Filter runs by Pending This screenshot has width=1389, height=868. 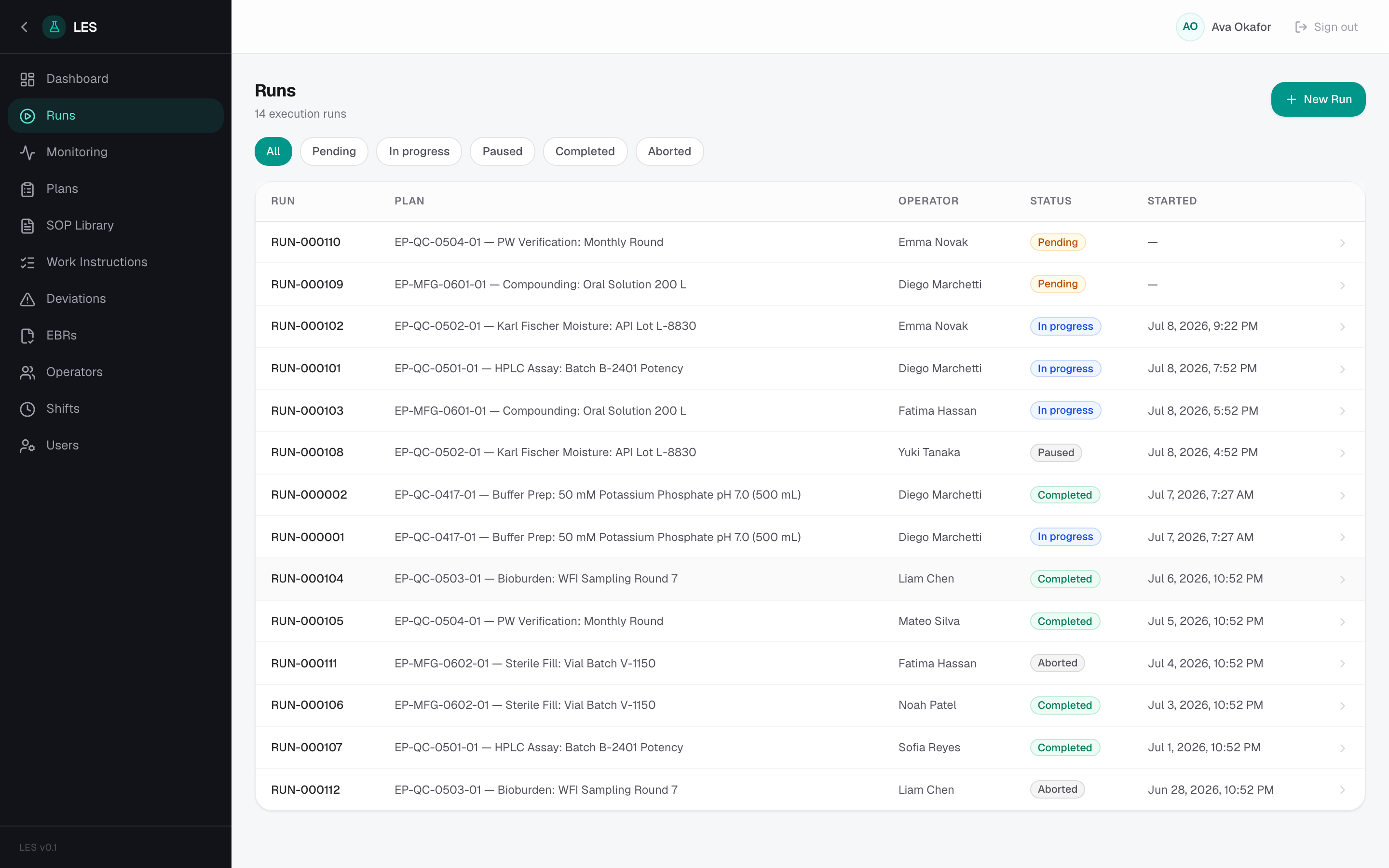[x=334, y=151]
